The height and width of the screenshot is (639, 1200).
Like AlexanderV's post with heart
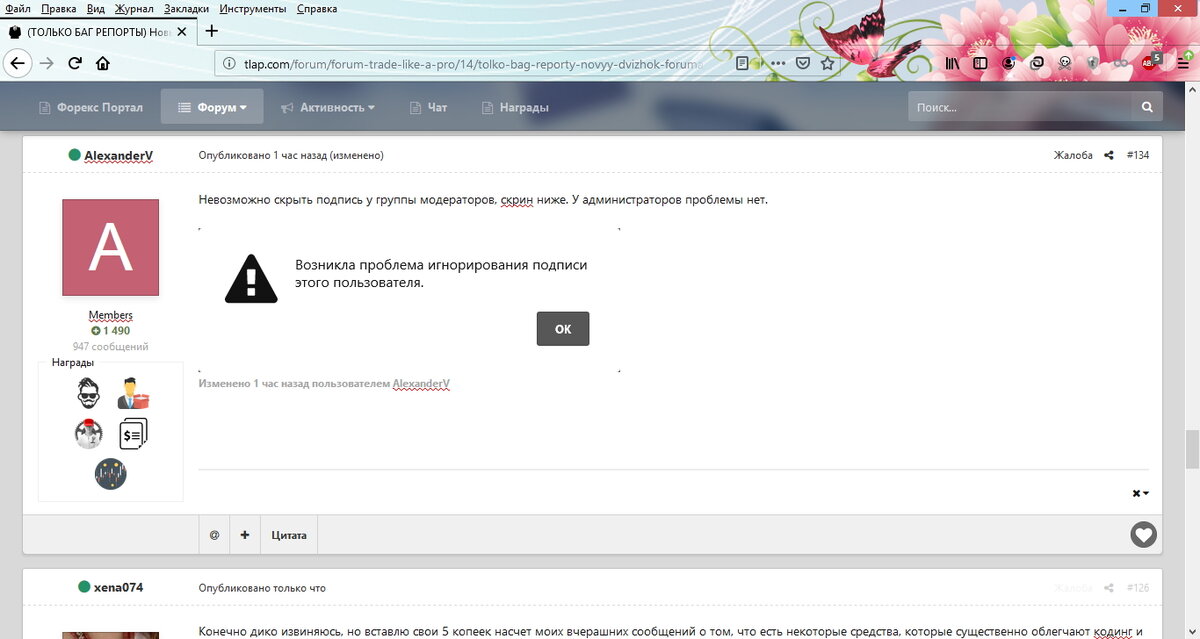click(1143, 535)
